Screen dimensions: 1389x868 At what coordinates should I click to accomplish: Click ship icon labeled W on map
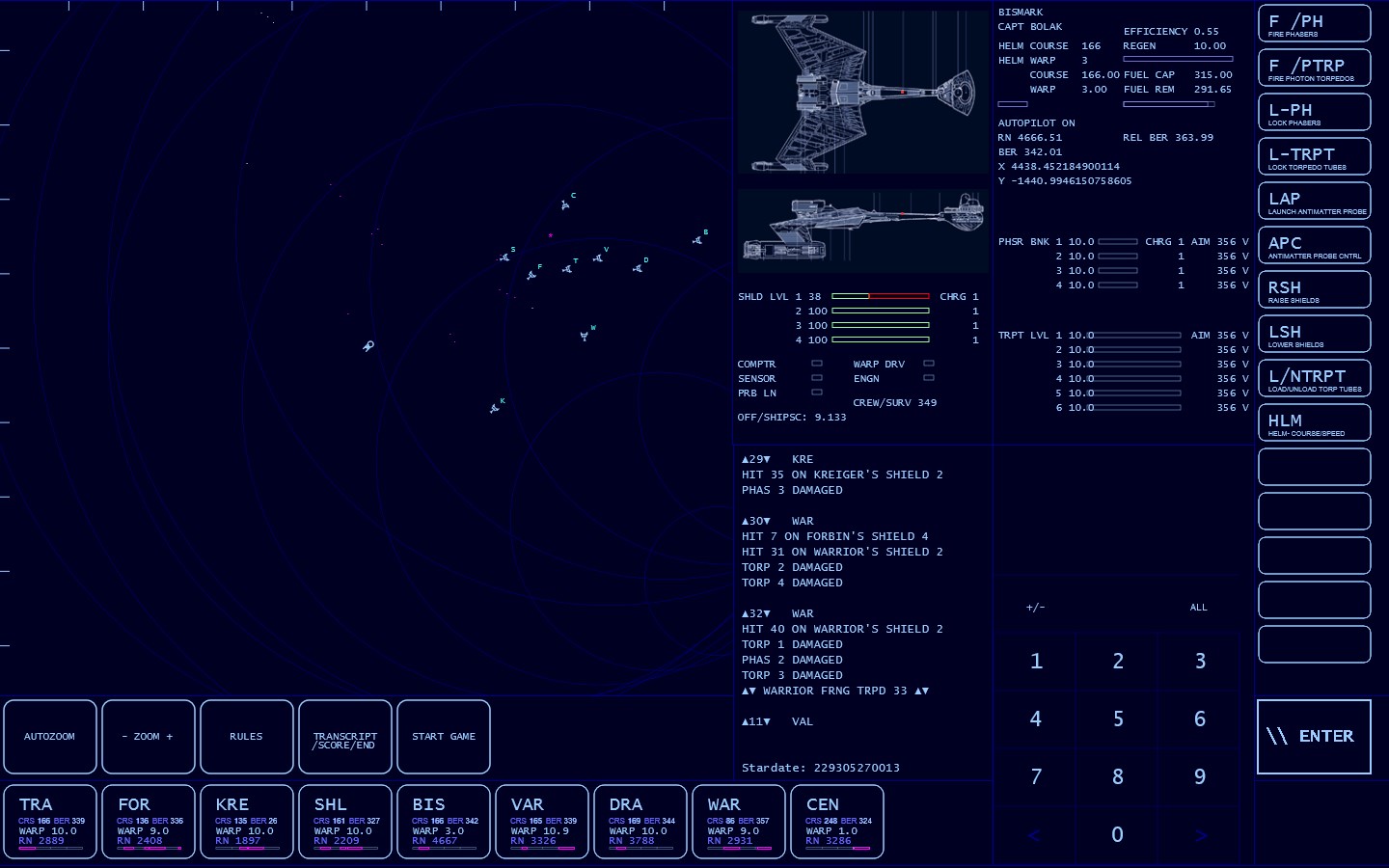pos(585,336)
